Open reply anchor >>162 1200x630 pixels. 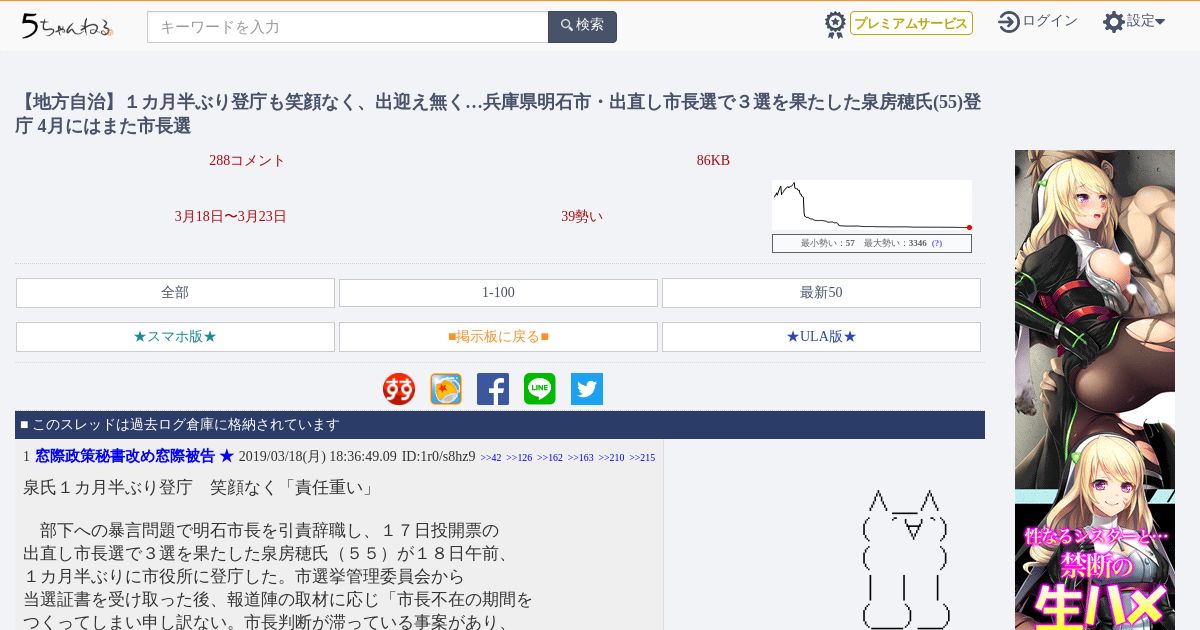point(550,458)
